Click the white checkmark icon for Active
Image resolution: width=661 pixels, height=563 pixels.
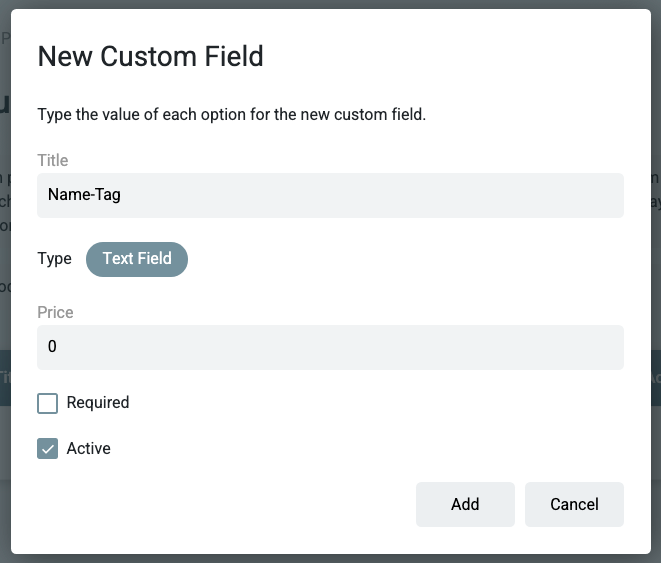click(x=47, y=448)
